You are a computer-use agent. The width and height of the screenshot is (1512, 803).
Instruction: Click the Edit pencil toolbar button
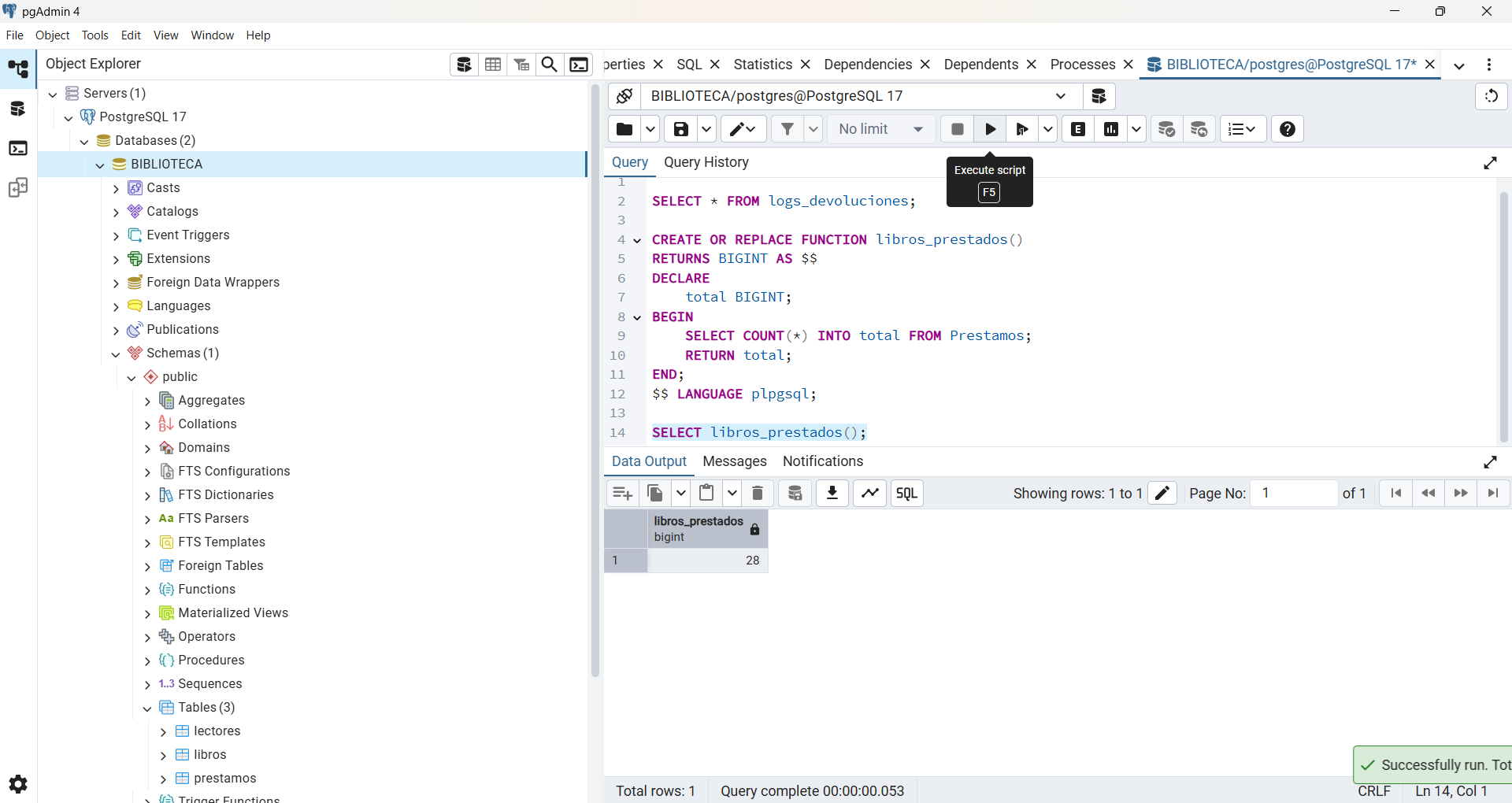pos(743,129)
